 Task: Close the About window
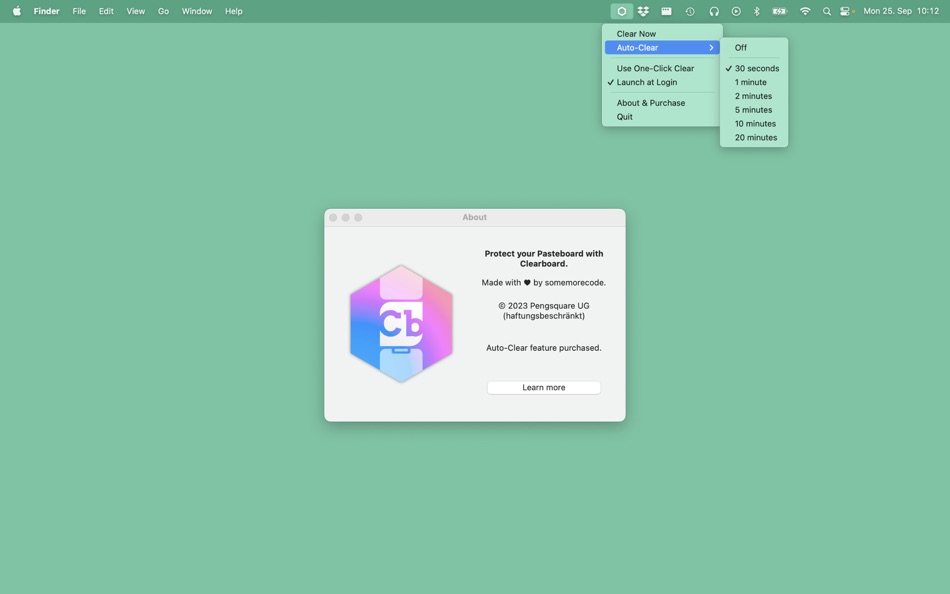333,218
